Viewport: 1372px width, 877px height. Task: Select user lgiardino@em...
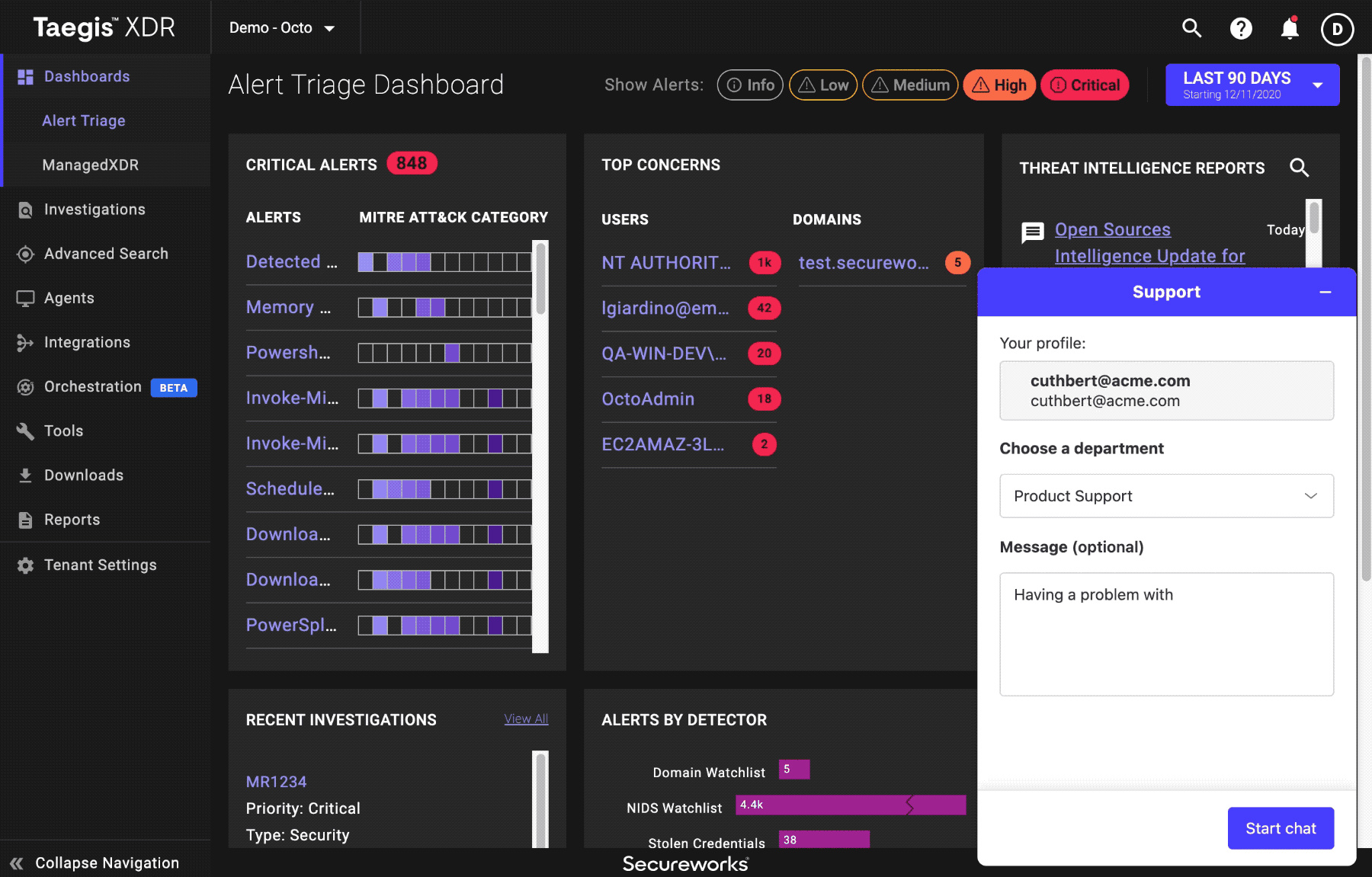click(665, 308)
